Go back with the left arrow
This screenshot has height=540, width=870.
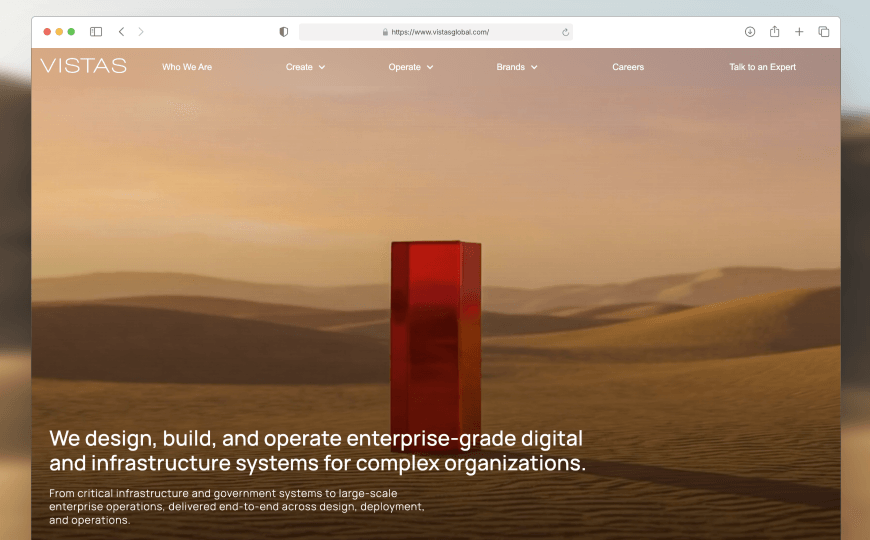point(122,32)
